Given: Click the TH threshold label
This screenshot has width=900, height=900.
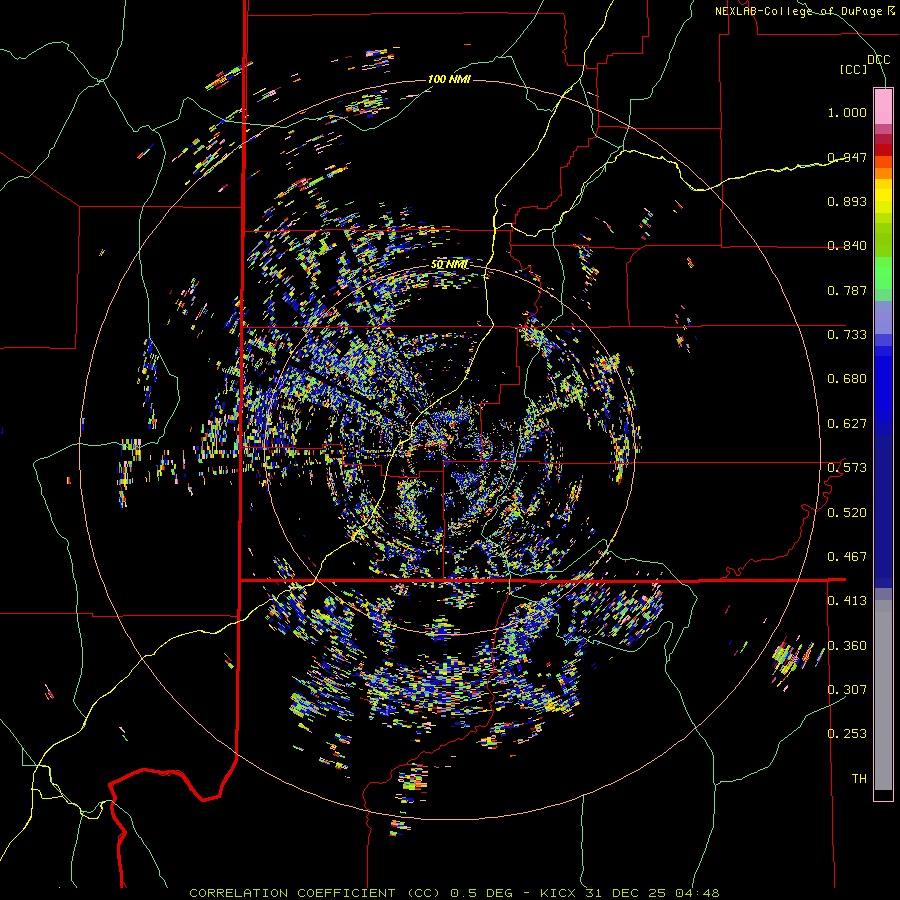Looking at the screenshot, I should 859,779.
